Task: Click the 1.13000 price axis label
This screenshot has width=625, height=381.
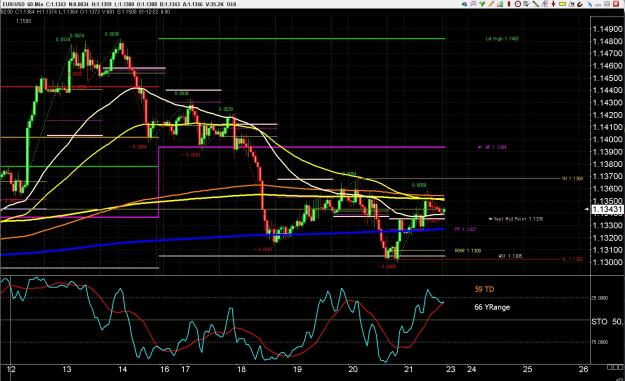Action: pyautogui.click(x=607, y=262)
